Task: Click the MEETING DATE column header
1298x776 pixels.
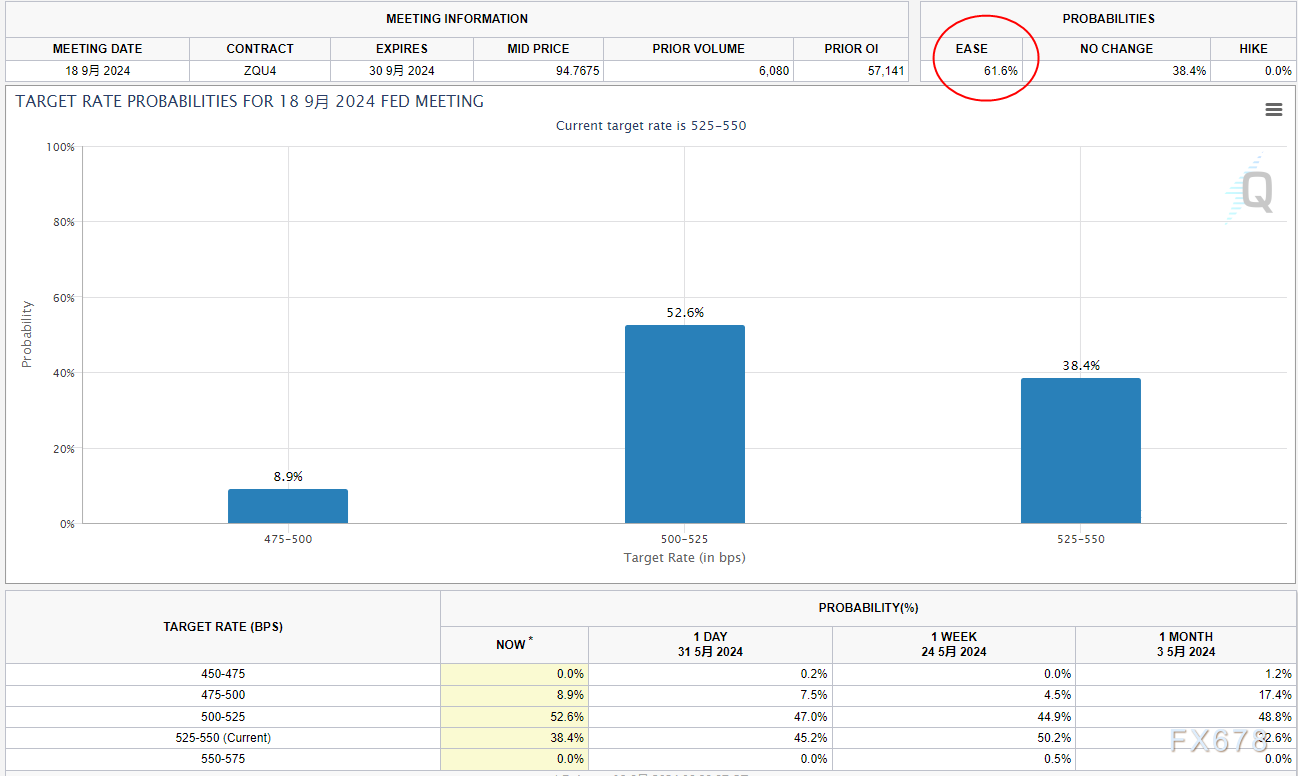Action: 97,49
